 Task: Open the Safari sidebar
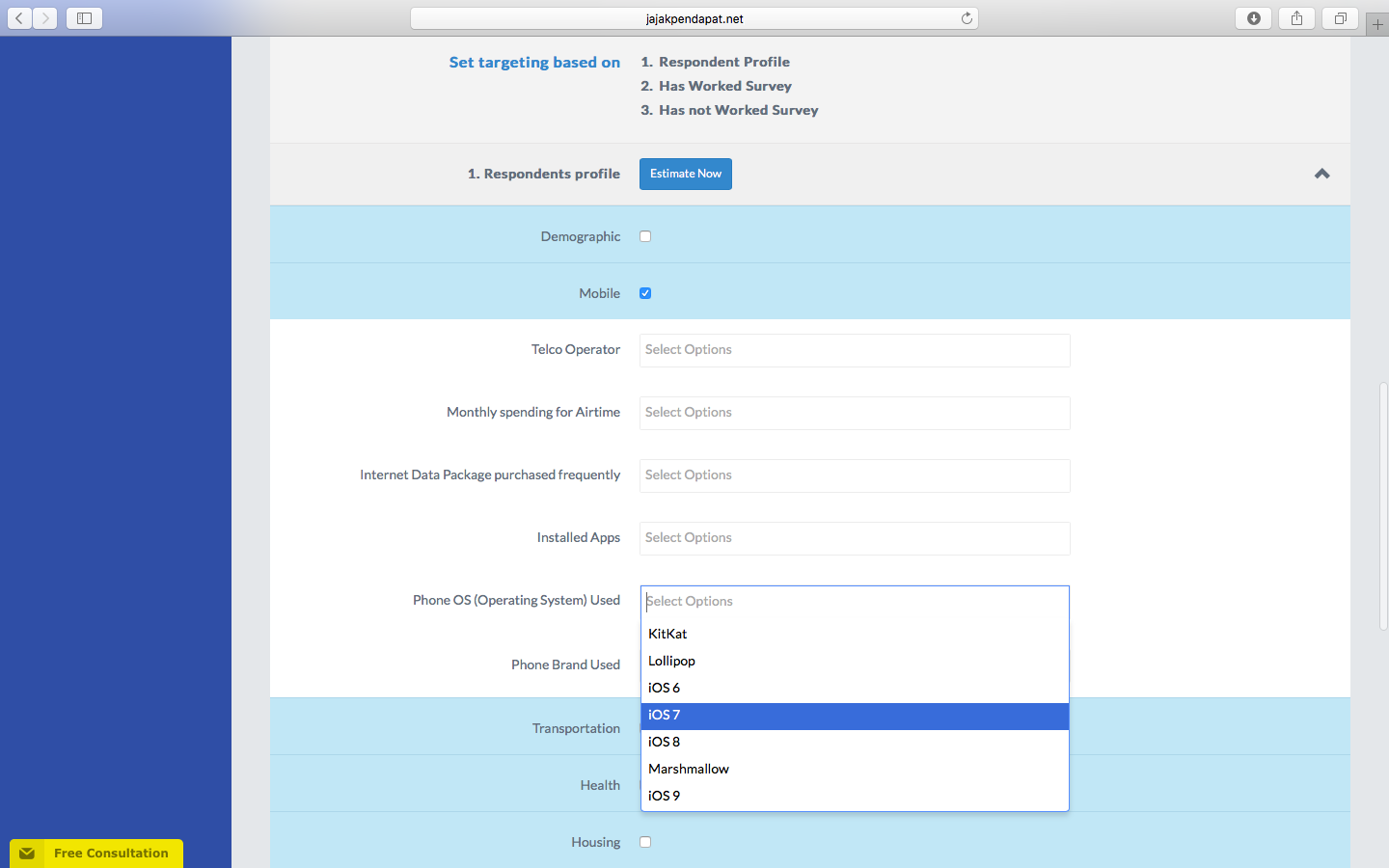(83, 17)
